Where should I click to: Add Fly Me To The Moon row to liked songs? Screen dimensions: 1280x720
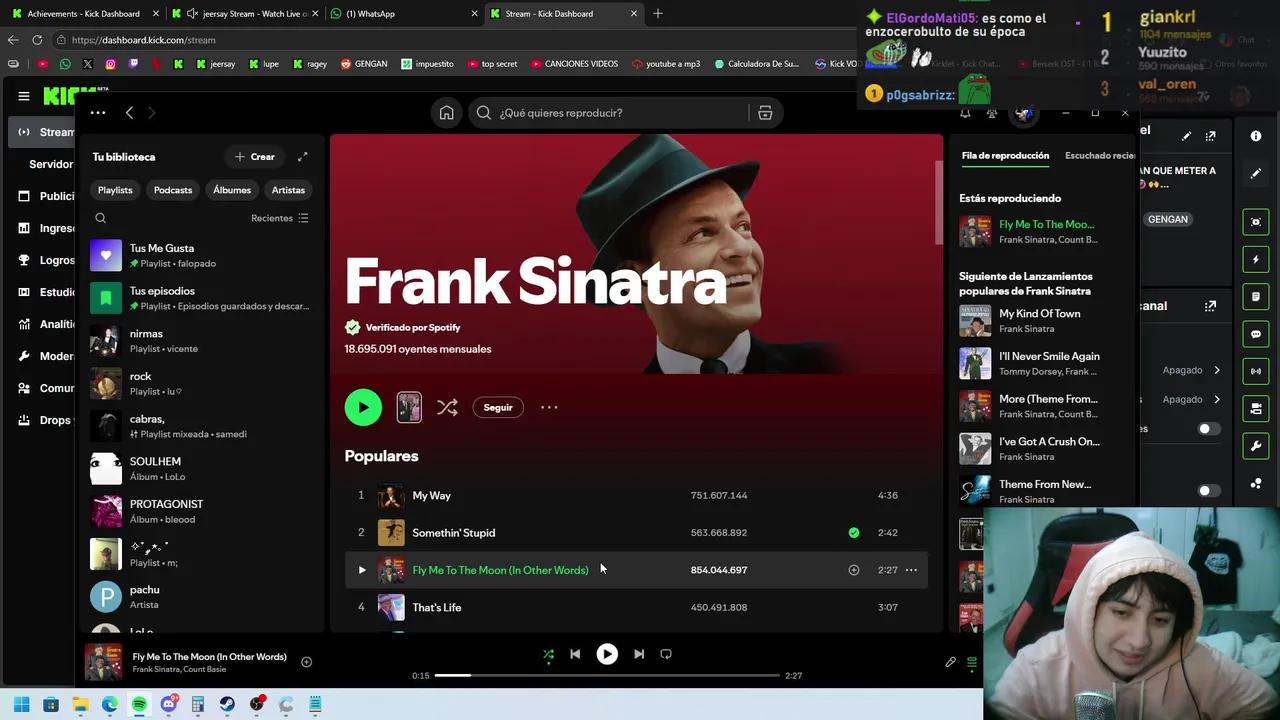tap(854, 570)
